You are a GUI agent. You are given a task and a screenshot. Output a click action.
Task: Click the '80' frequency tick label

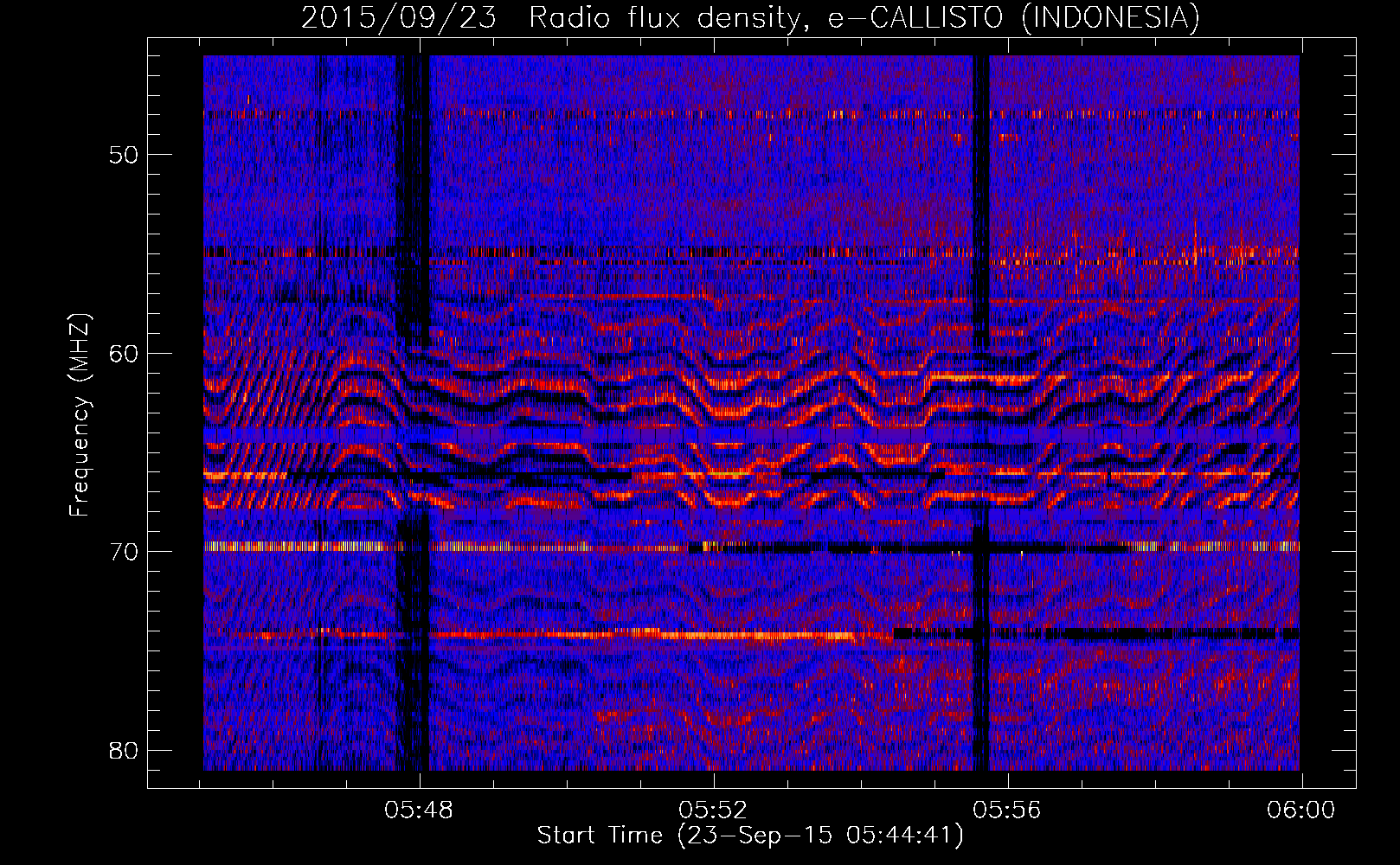pos(124,750)
